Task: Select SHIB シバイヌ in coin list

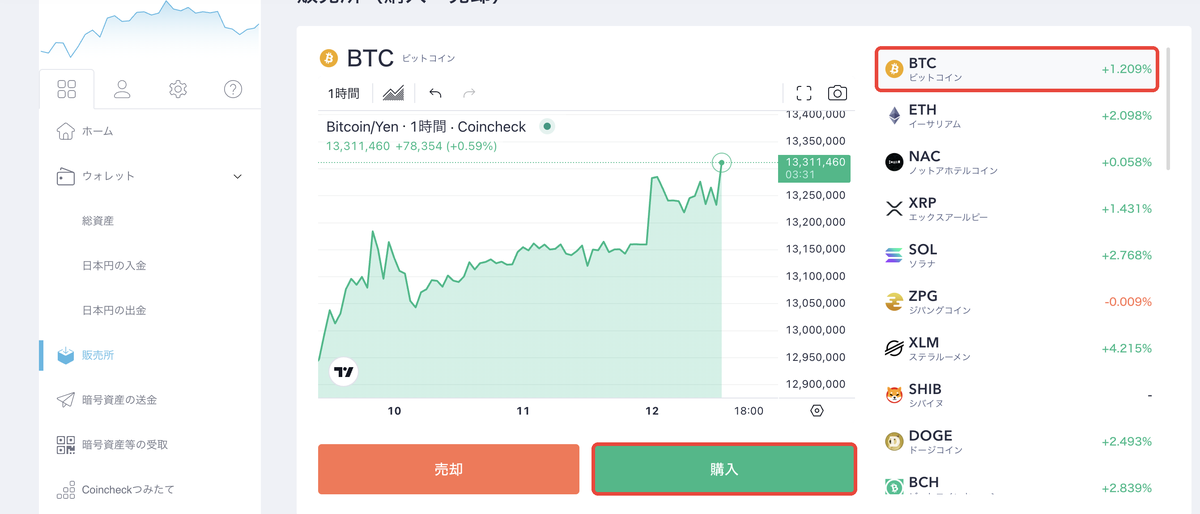Action: coord(1018,395)
